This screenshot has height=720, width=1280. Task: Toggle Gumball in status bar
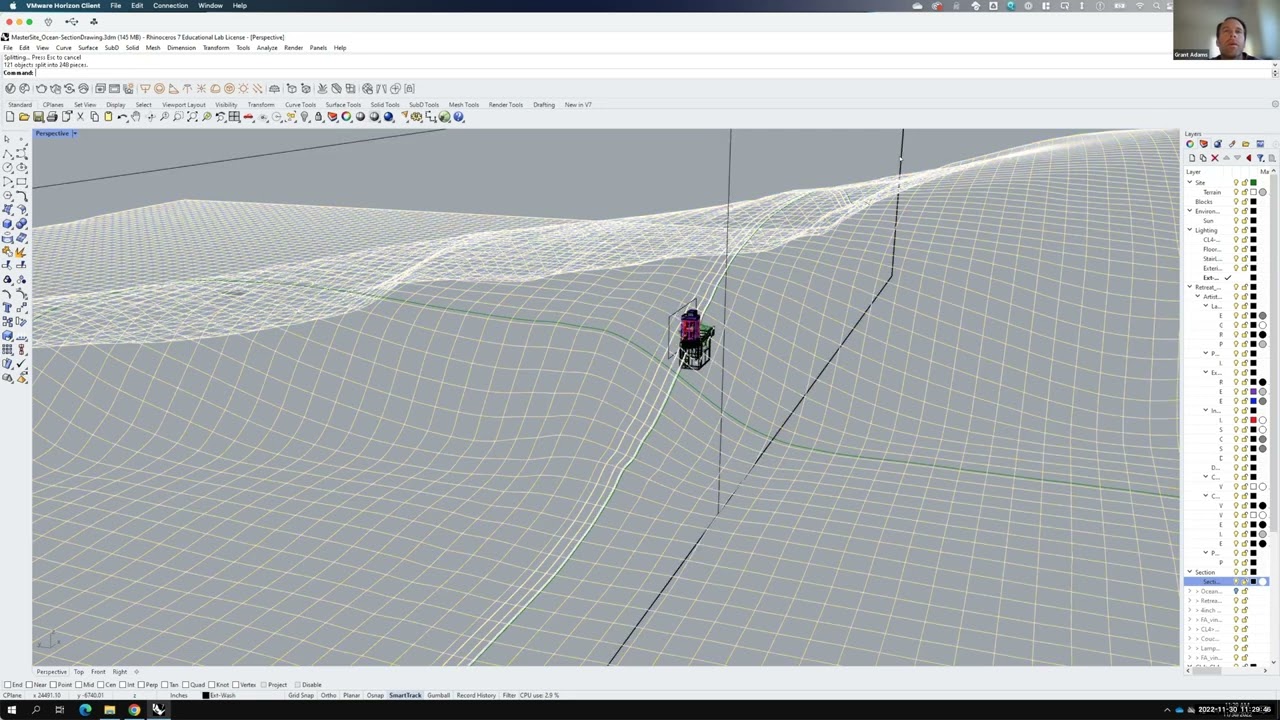[x=438, y=695]
